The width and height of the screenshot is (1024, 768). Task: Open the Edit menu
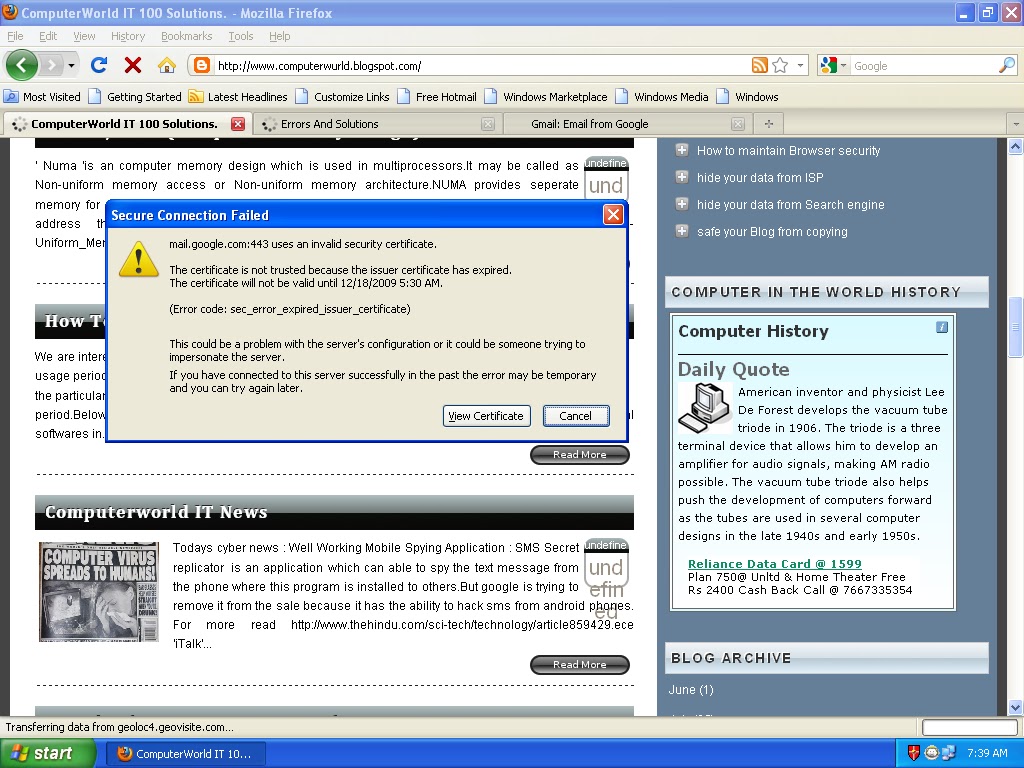[48, 36]
